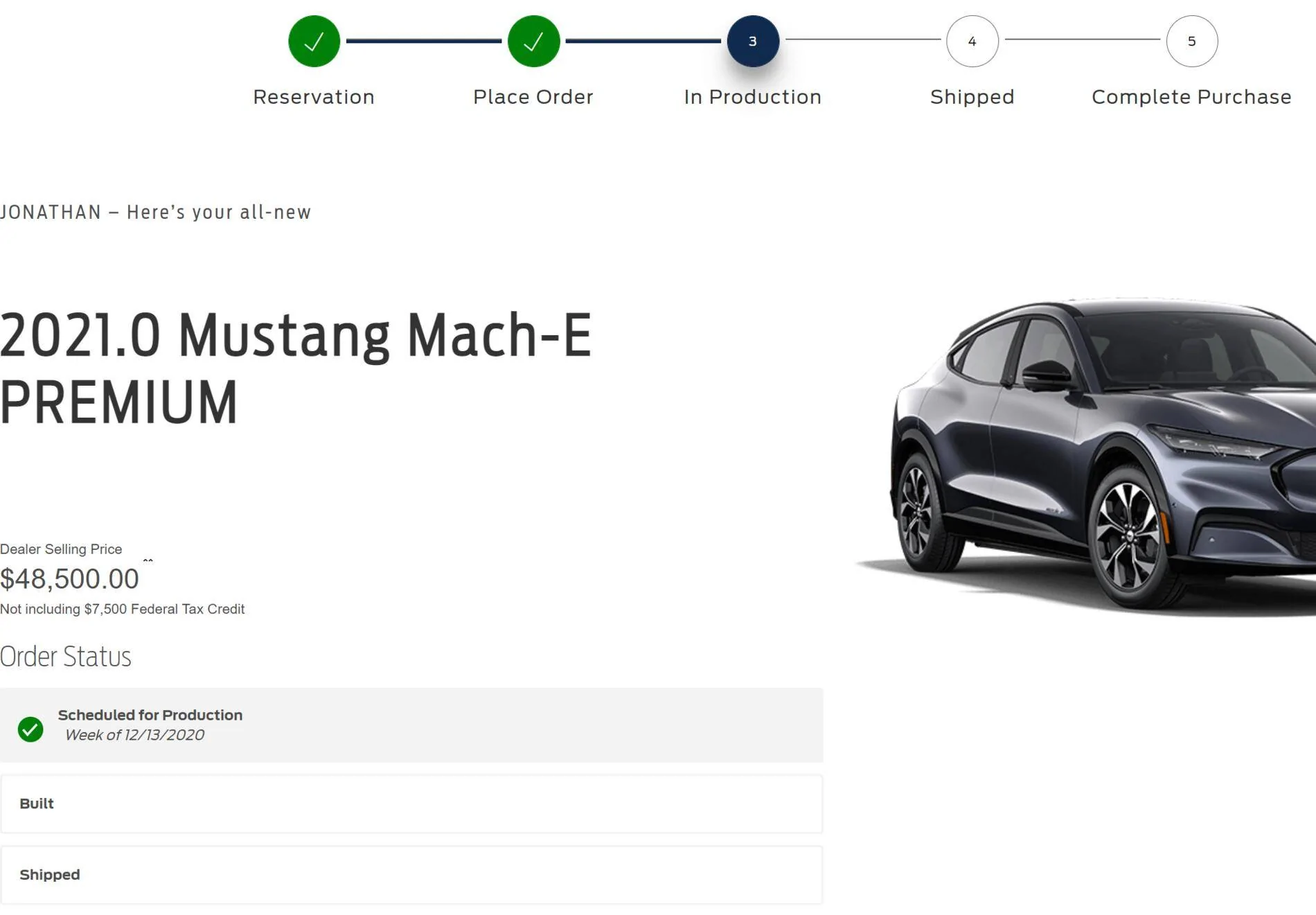Click the Complete Purchase step label
Screen dimensions: 1316x915
[x=1192, y=97]
